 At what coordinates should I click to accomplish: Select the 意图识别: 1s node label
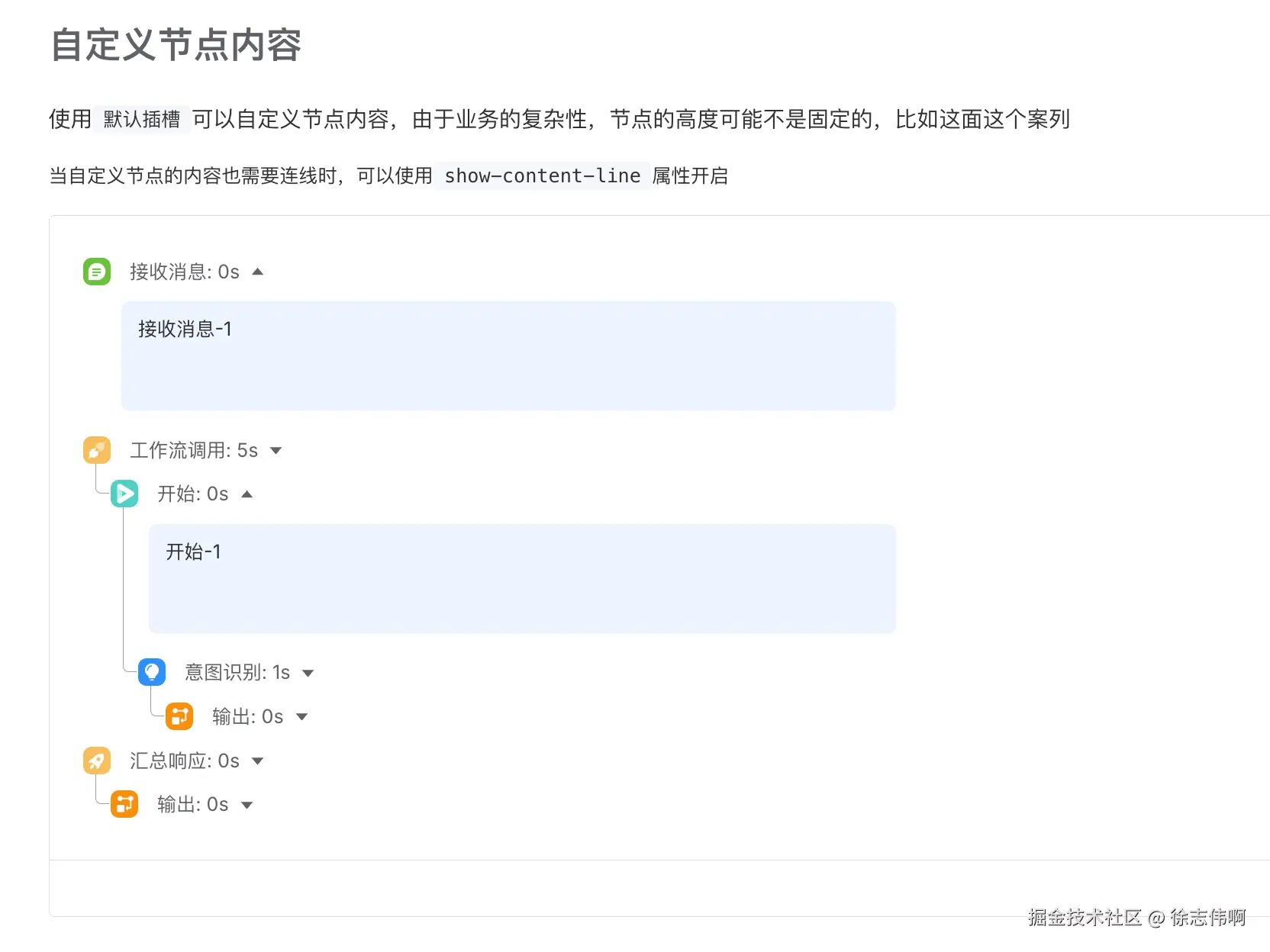pyautogui.click(x=237, y=672)
